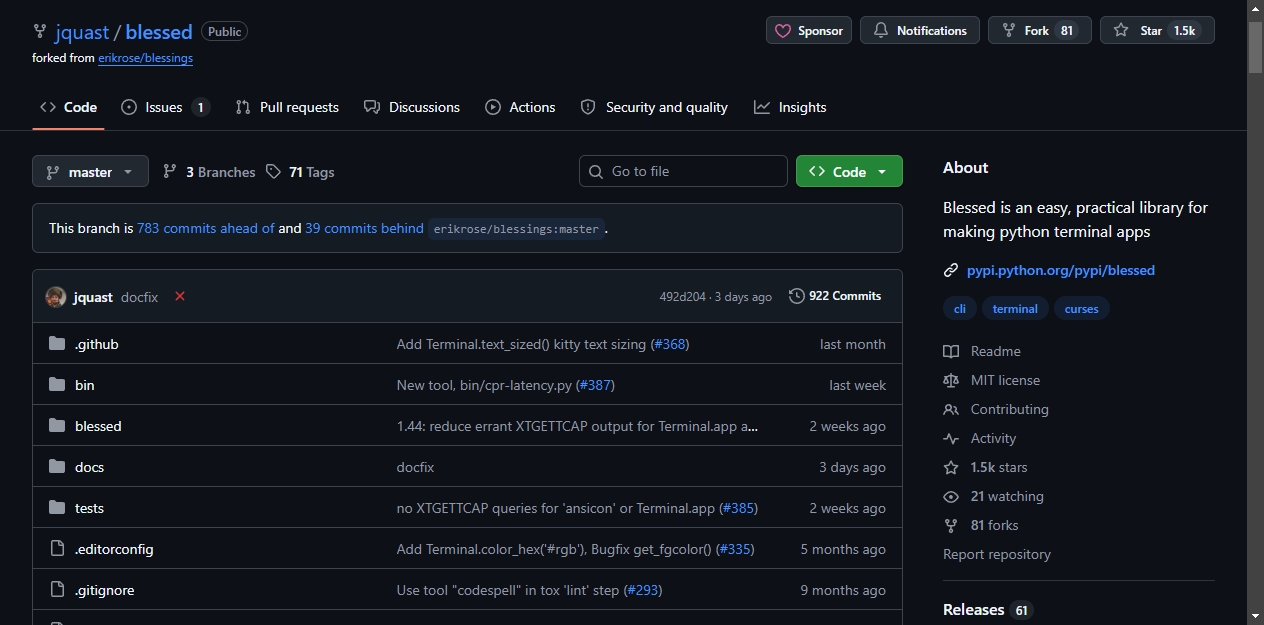The width and height of the screenshot is (1264, 625).
Task: Click the page vertical scrollbar thumb
Action: (x=1255, y=46)
